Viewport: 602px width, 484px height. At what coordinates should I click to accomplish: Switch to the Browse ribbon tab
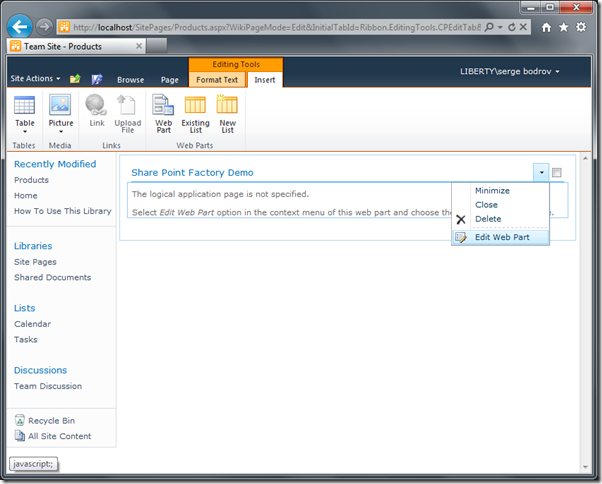[131, 80]
